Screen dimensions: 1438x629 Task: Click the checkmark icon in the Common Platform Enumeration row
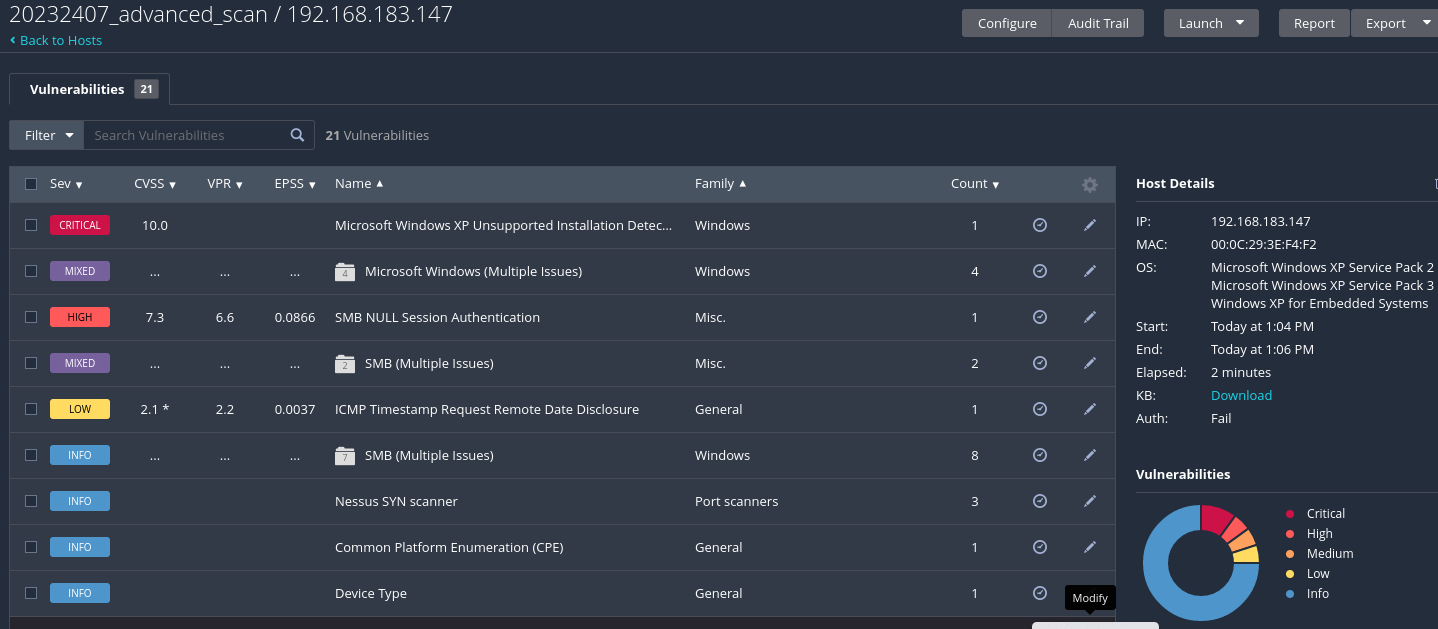1040,547
